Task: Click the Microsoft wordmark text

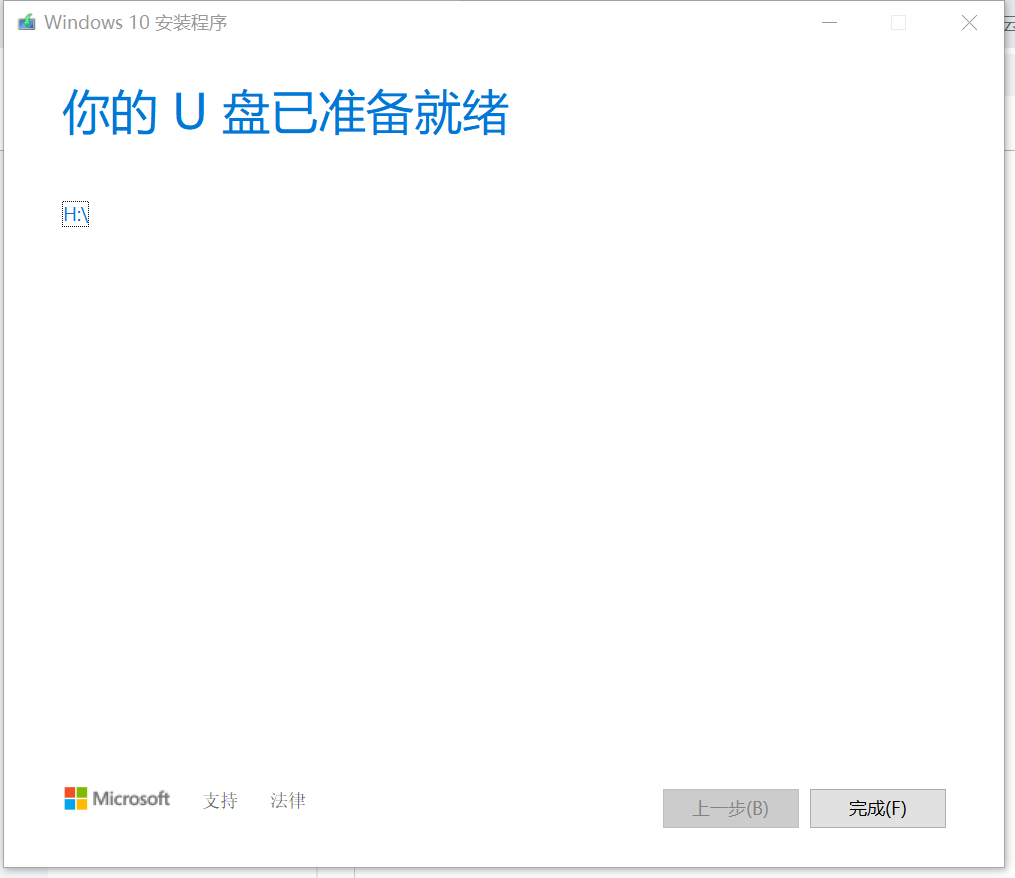Action: pyautogui.click(x=131, y=798)
